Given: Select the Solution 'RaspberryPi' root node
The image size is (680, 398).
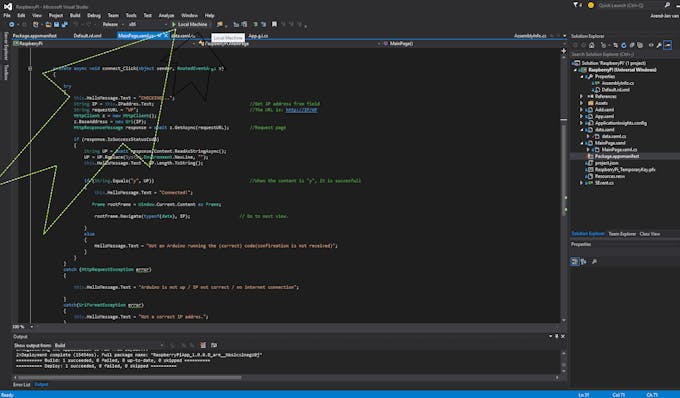Looking at the screenshot, I should [613, 63].
